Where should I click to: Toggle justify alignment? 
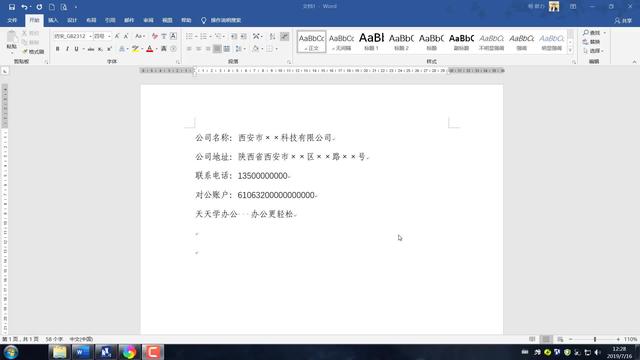(217, 49)
